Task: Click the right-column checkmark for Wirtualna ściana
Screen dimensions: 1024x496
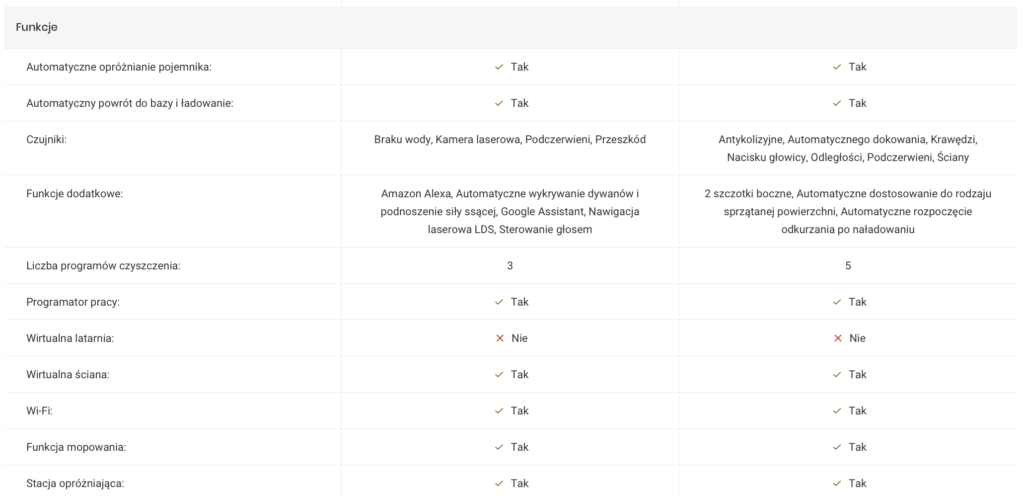Action: [x=836, y=374]
